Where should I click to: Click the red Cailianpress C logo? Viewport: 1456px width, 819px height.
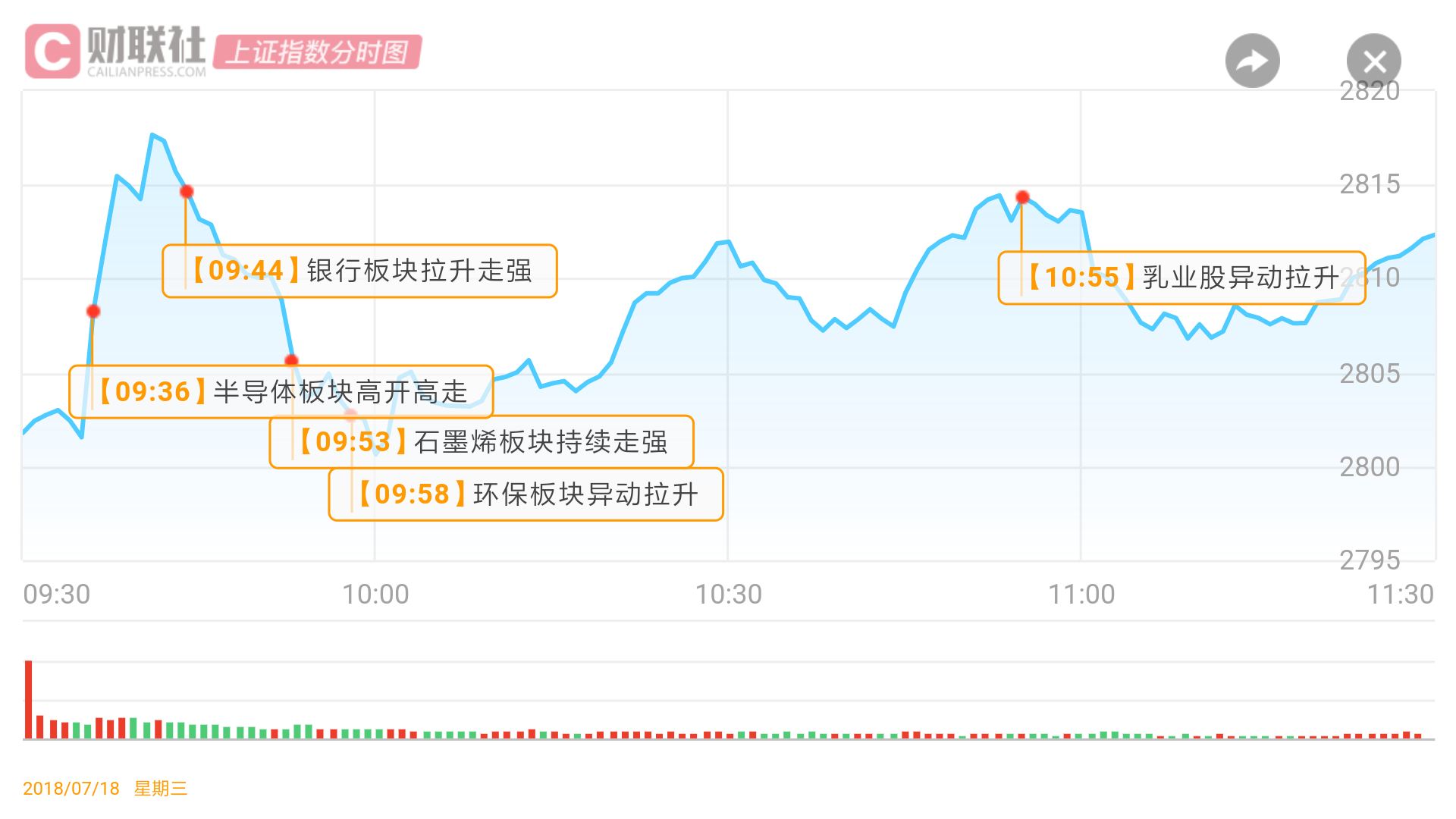point(52,51)
